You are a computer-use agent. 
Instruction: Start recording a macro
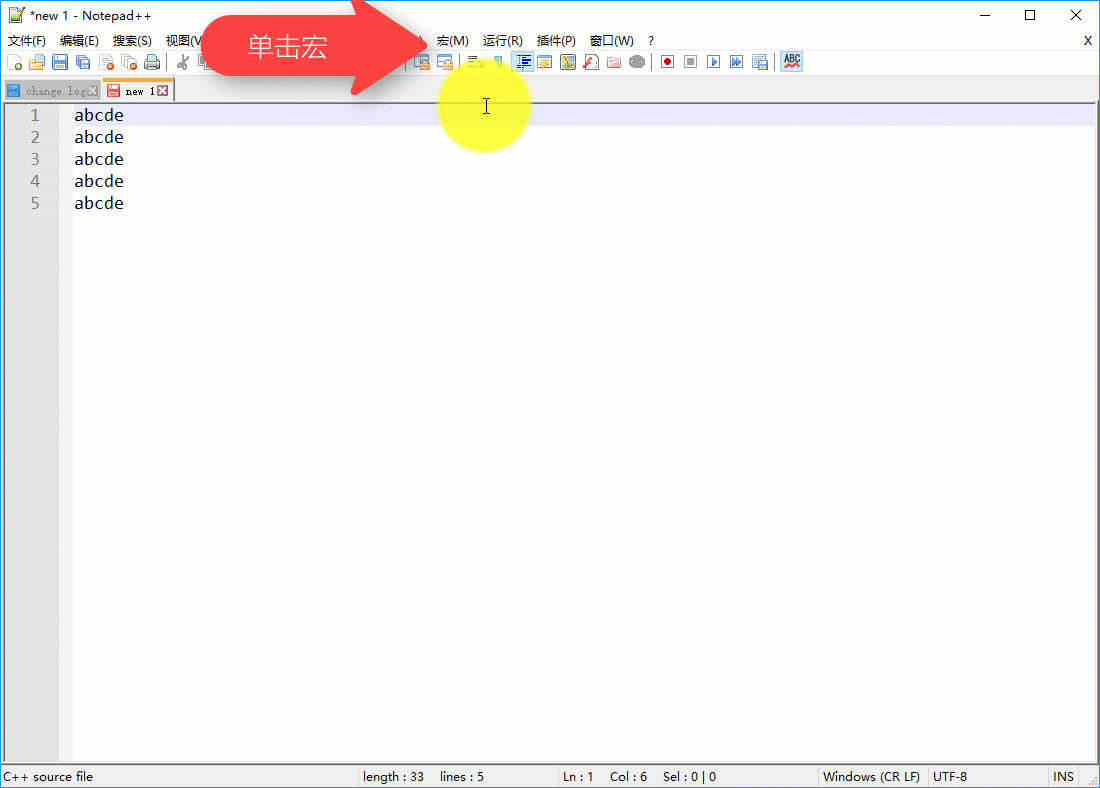pos(666,61)
